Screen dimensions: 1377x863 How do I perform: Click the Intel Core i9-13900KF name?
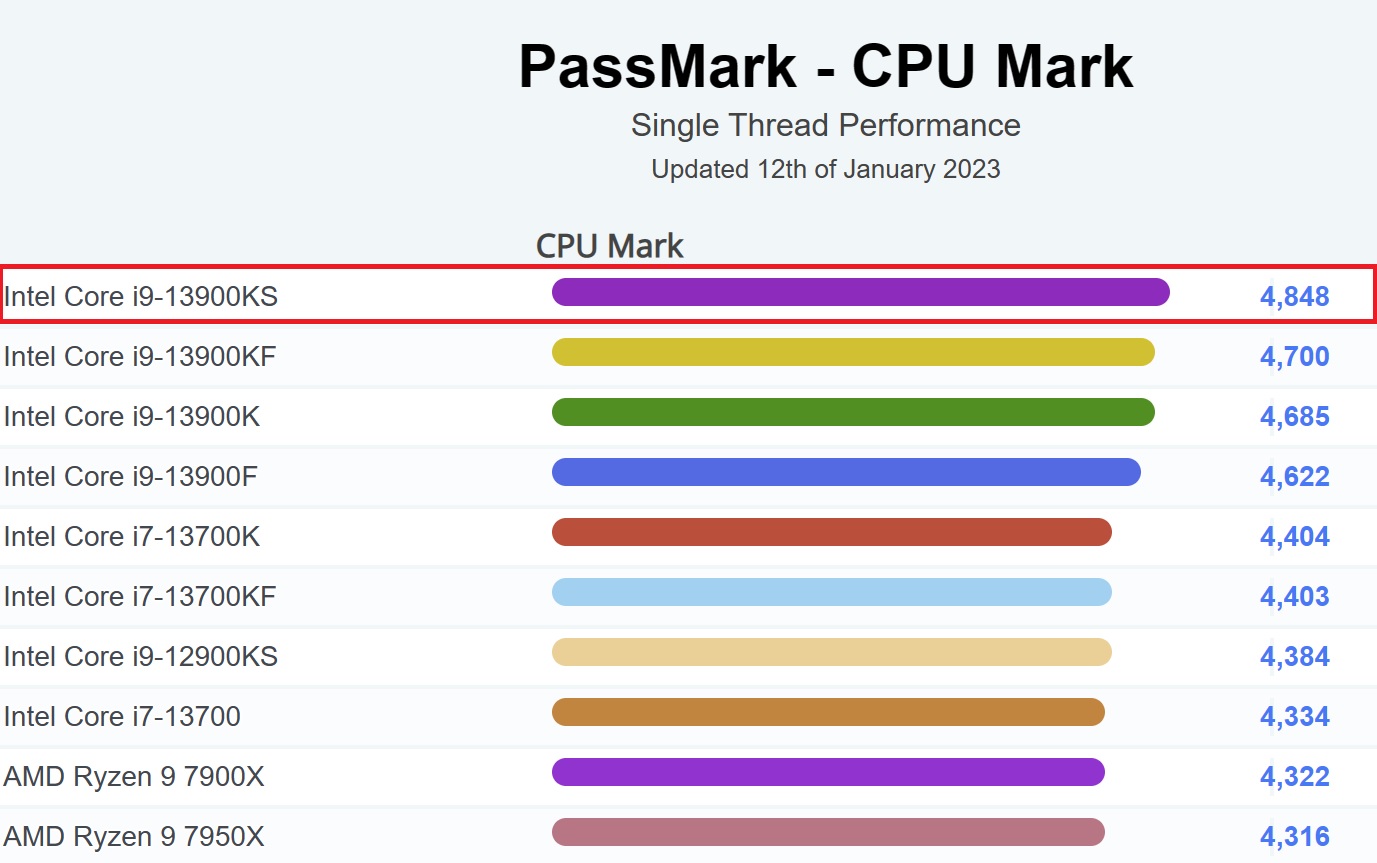point(140,357)
